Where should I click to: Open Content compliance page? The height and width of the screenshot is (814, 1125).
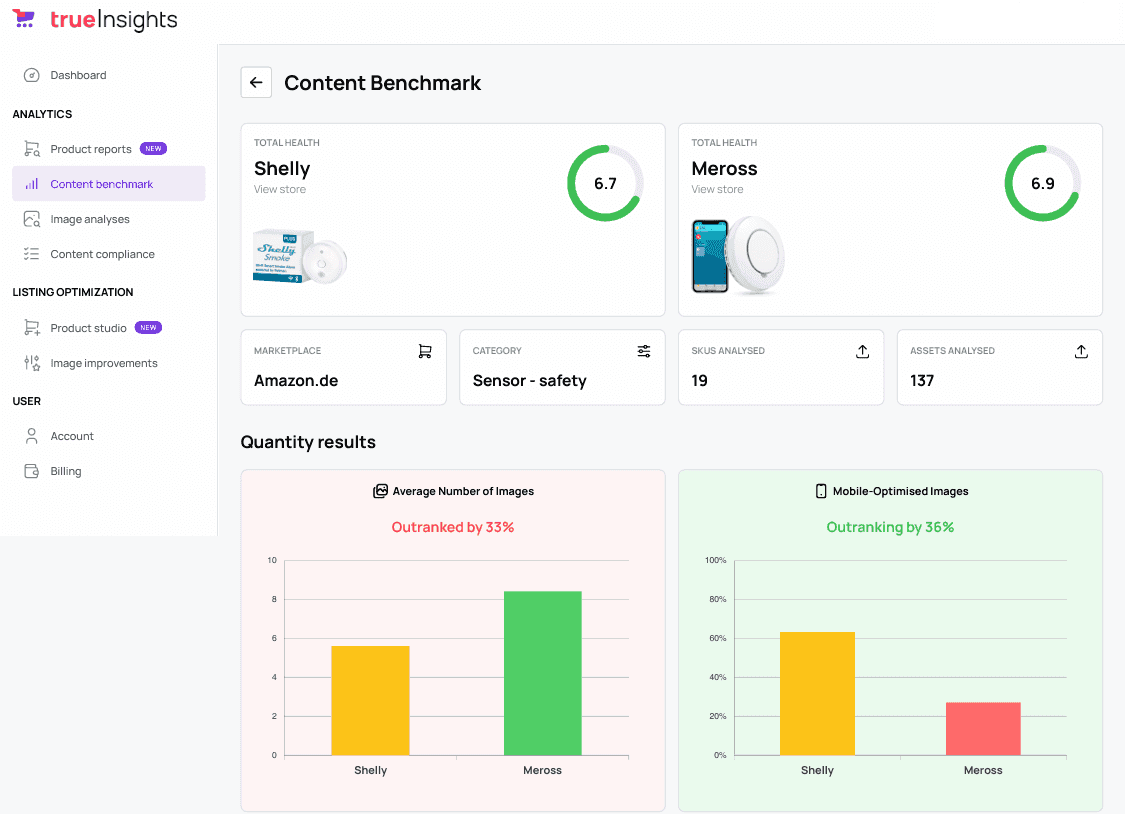(109, 254)
